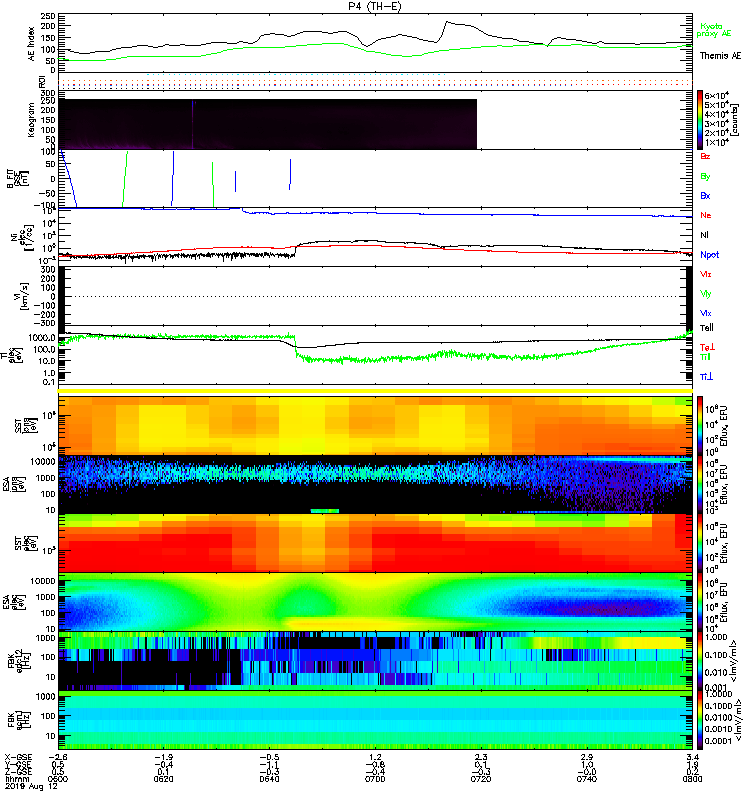
Task: Click the 0600 time tick label
Action: [x=58, y=779]
